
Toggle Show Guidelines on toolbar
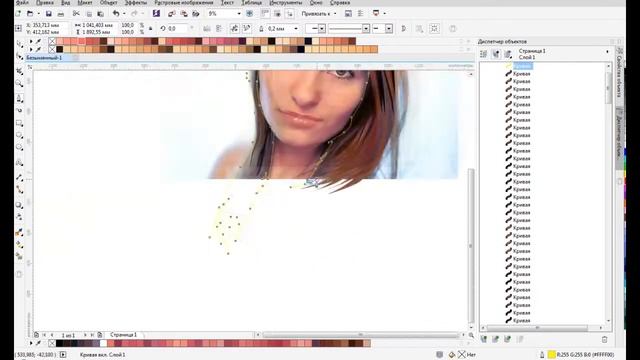tap(290, 13)
